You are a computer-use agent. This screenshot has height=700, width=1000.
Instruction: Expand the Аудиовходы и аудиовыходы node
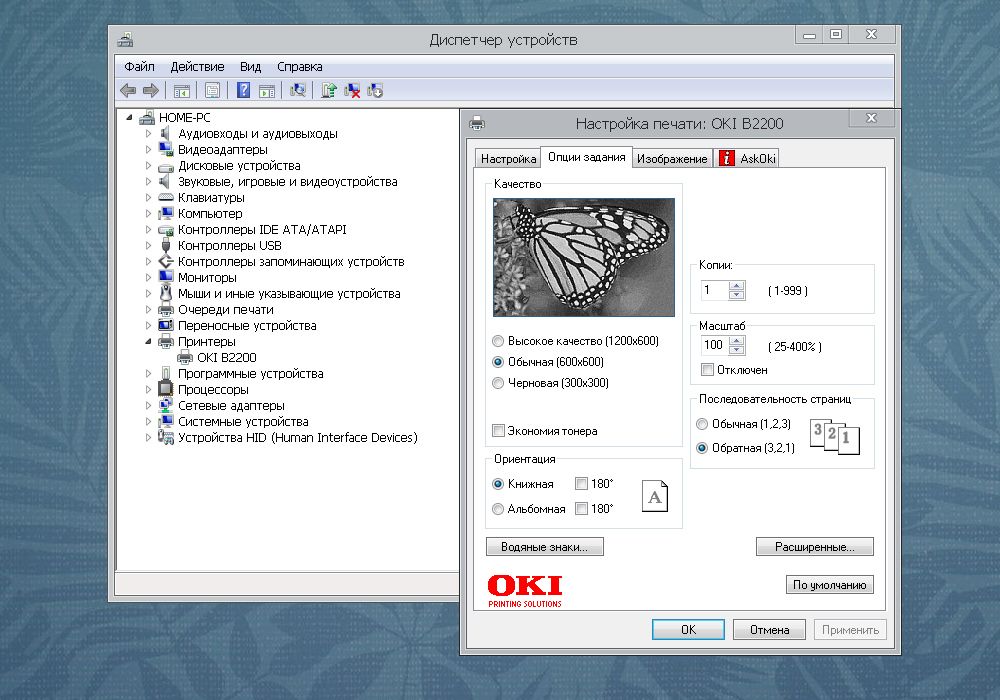point(149,134)
